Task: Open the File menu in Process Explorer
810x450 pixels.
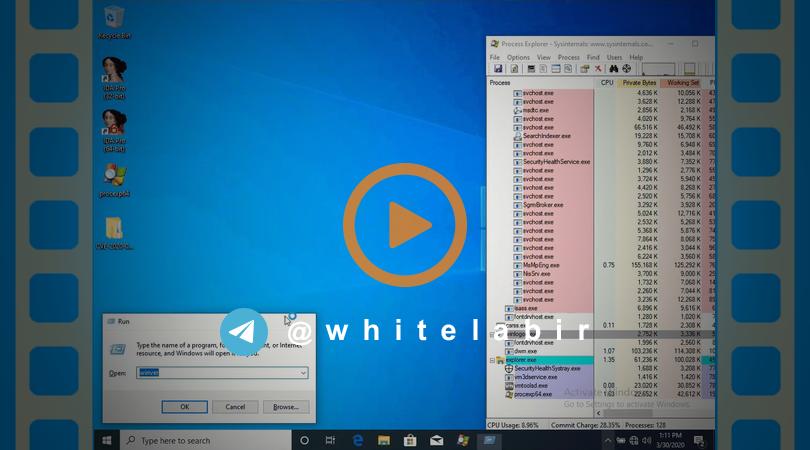Action: (x=494, y=57)
